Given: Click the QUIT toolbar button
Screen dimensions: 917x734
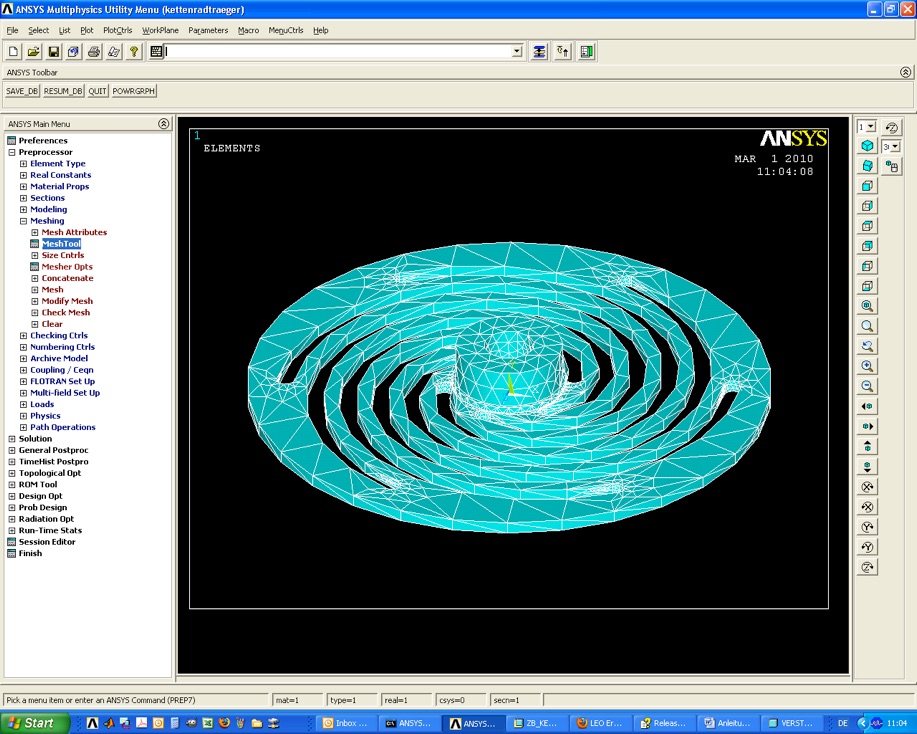Looking at the screenshot, I should coord(98,91).
